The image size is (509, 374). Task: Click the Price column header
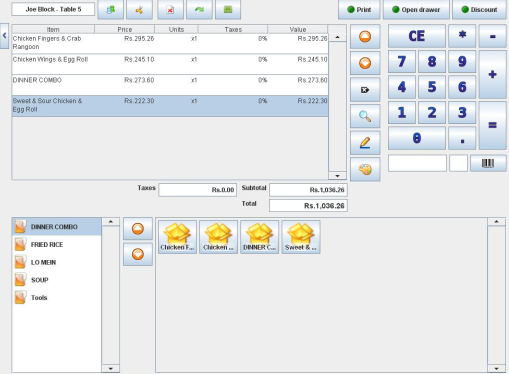click(125, 29)
